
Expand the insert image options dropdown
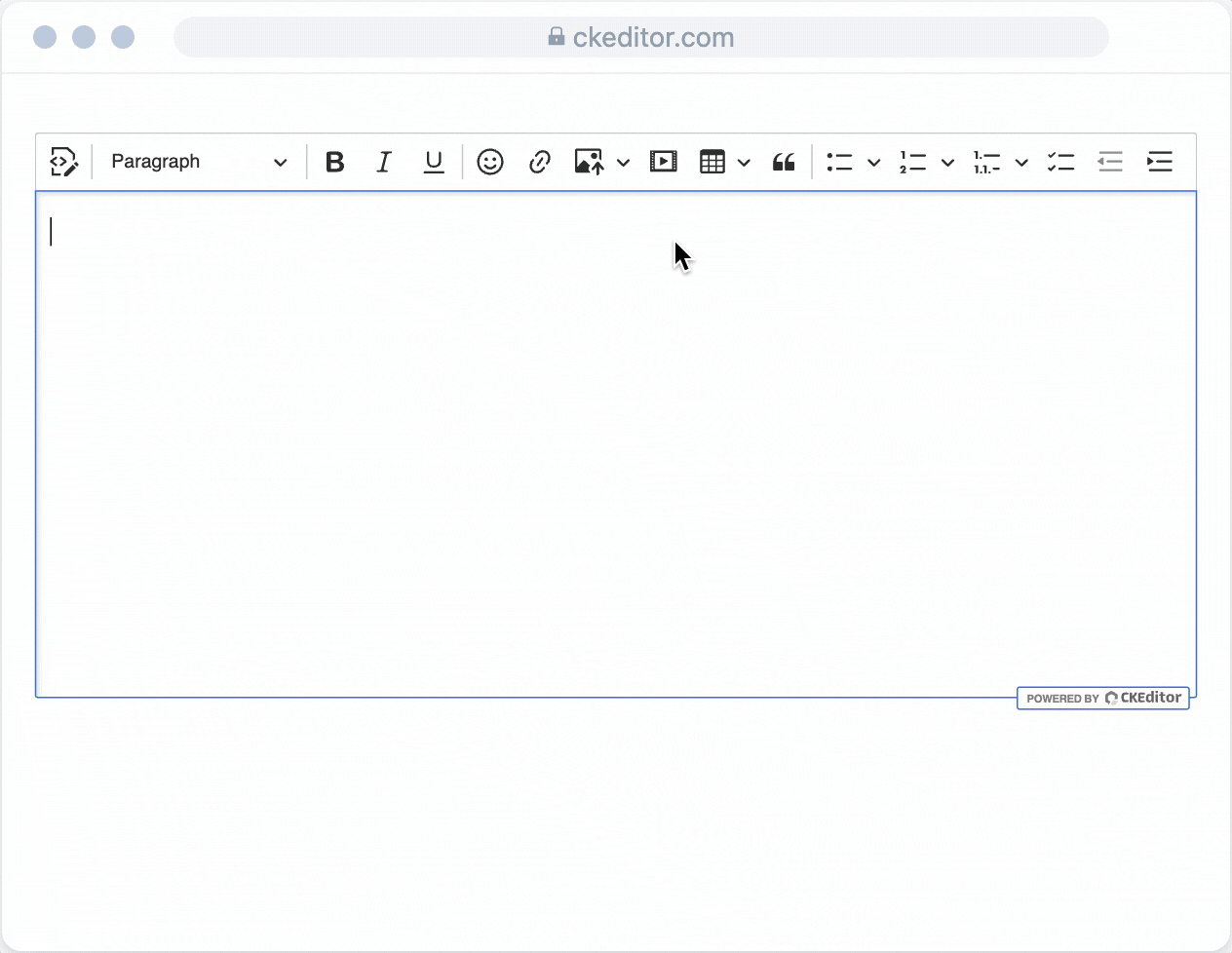click(x=624, y=162)
